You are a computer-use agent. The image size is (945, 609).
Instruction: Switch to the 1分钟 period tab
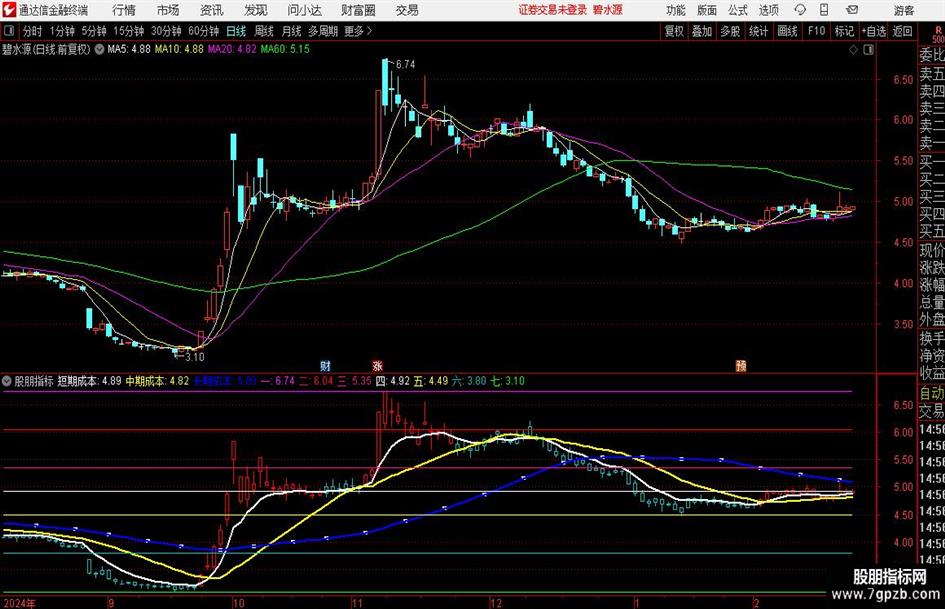tap(61, 31)
